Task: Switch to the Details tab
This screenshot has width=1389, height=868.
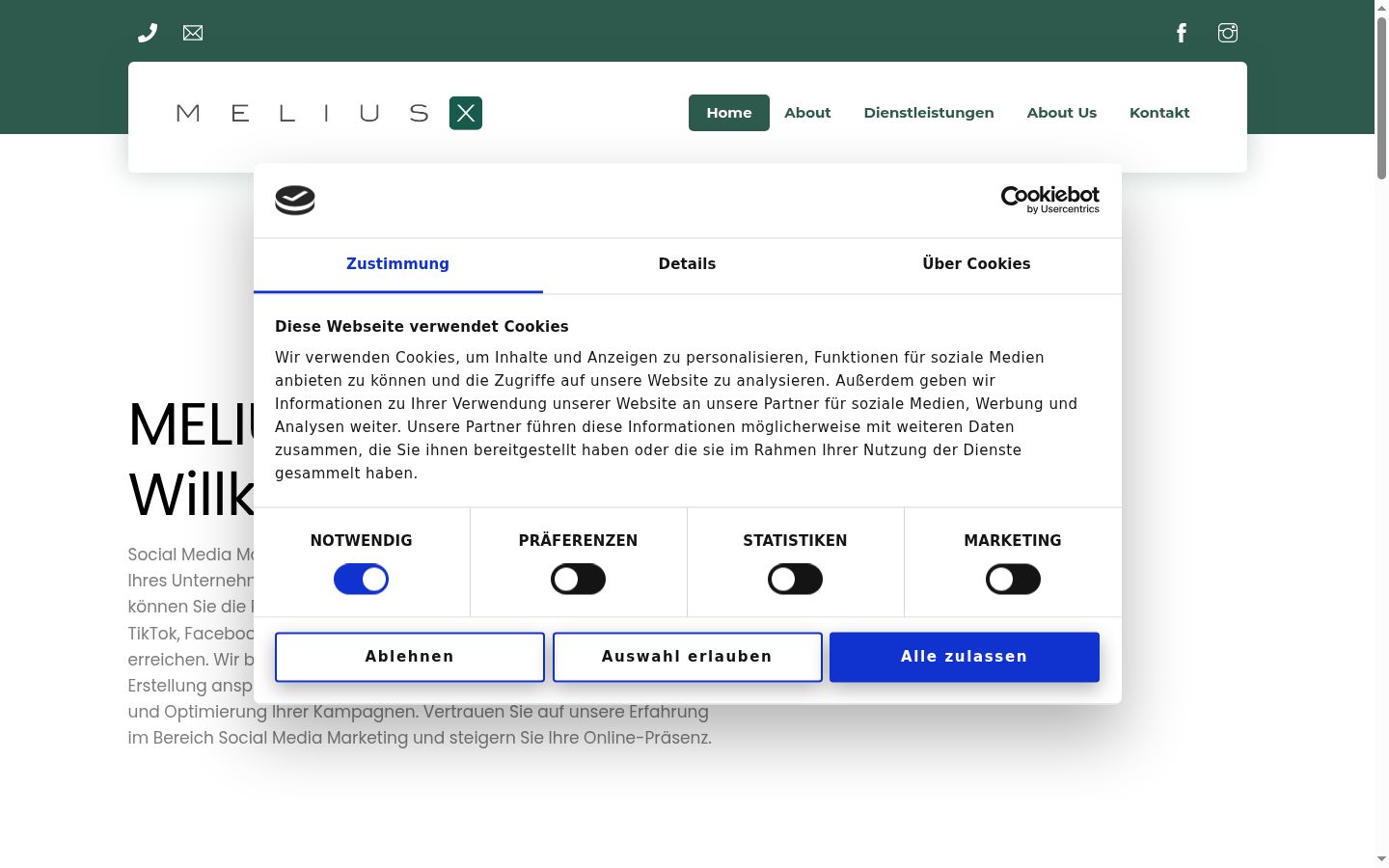Action: pos(687,264)
